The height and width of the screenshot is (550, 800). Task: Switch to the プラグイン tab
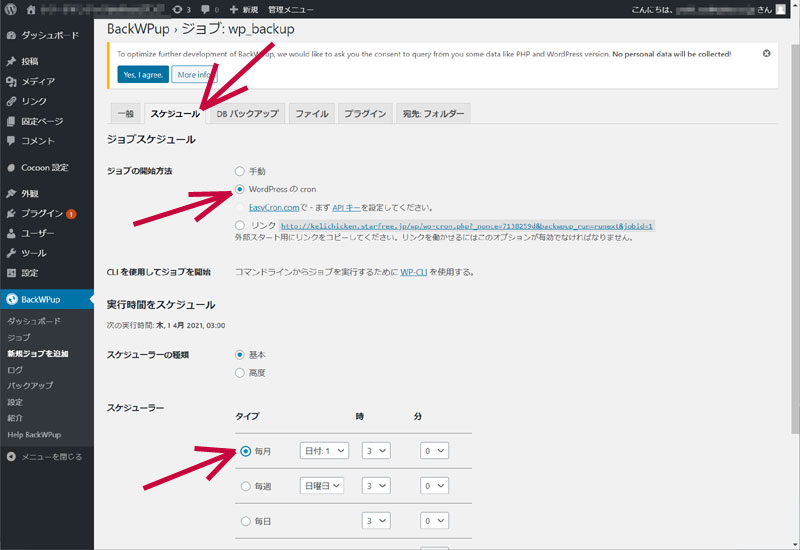(x=365, y=113)
